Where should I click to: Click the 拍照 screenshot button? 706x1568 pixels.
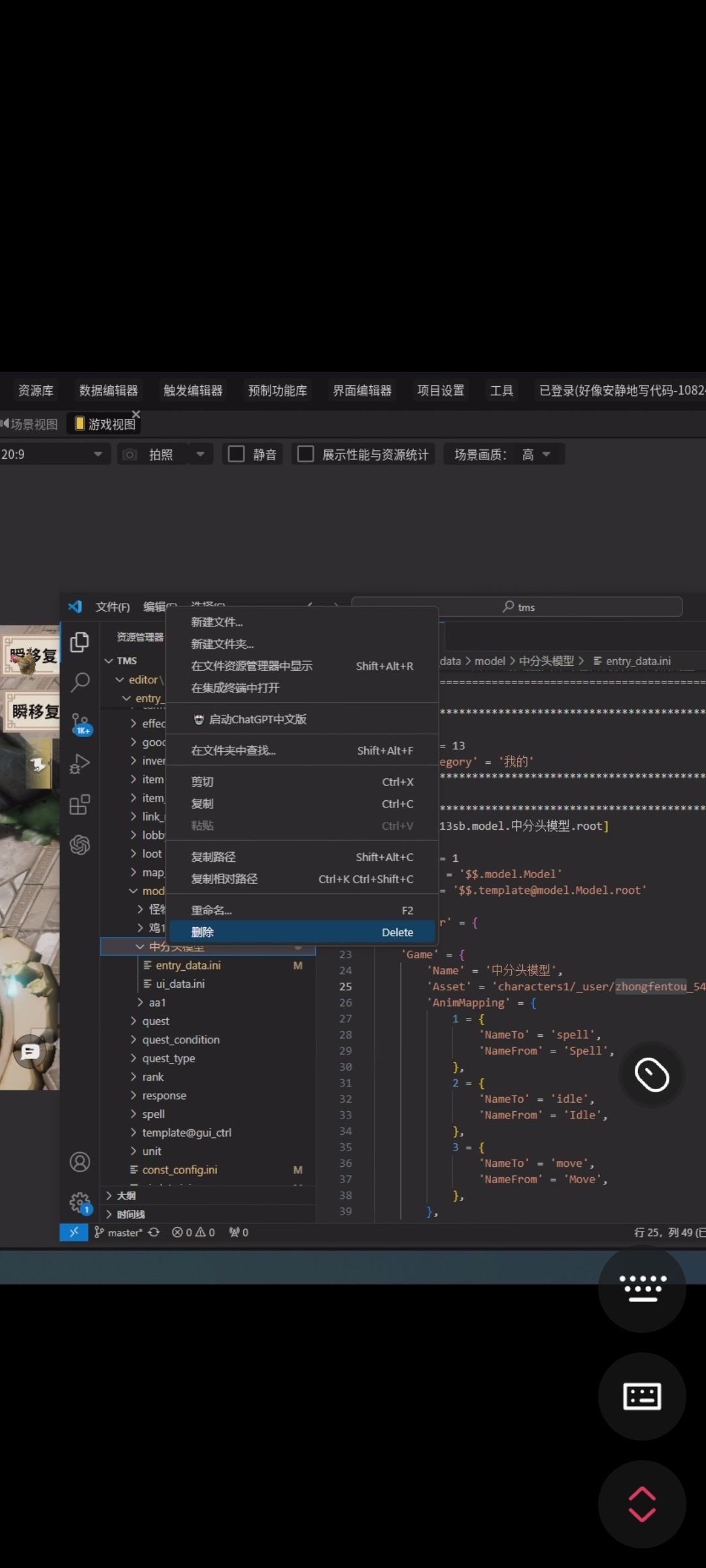click(x=160, y=454)
